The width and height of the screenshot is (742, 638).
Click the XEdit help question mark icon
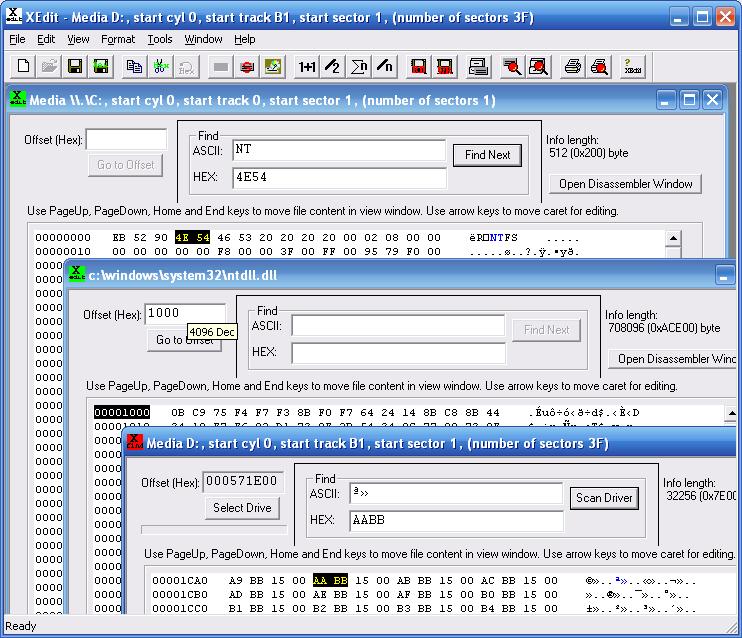[632, 67]
